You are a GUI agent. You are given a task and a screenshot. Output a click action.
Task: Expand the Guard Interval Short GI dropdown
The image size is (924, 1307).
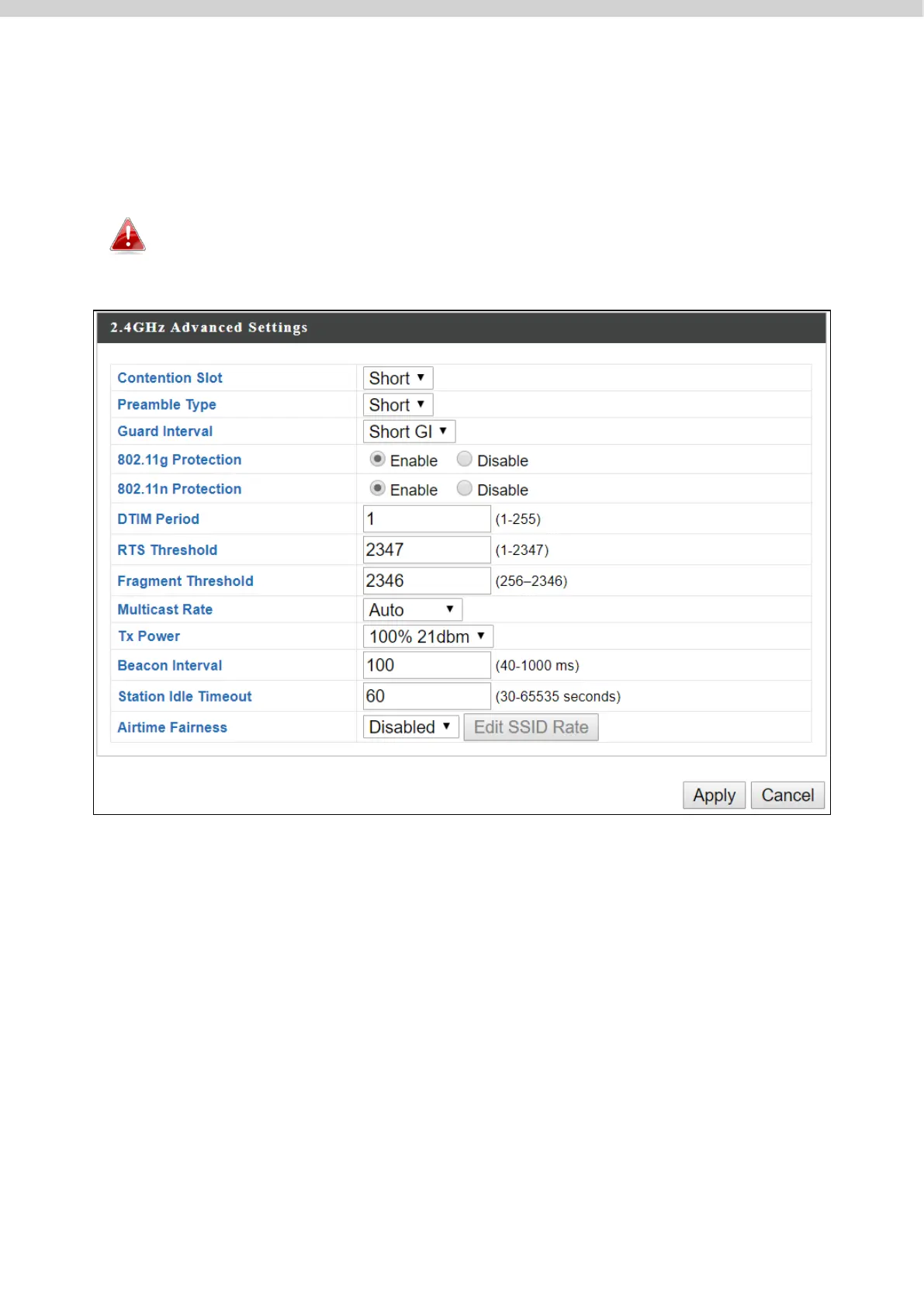click(x=409, y=431)
